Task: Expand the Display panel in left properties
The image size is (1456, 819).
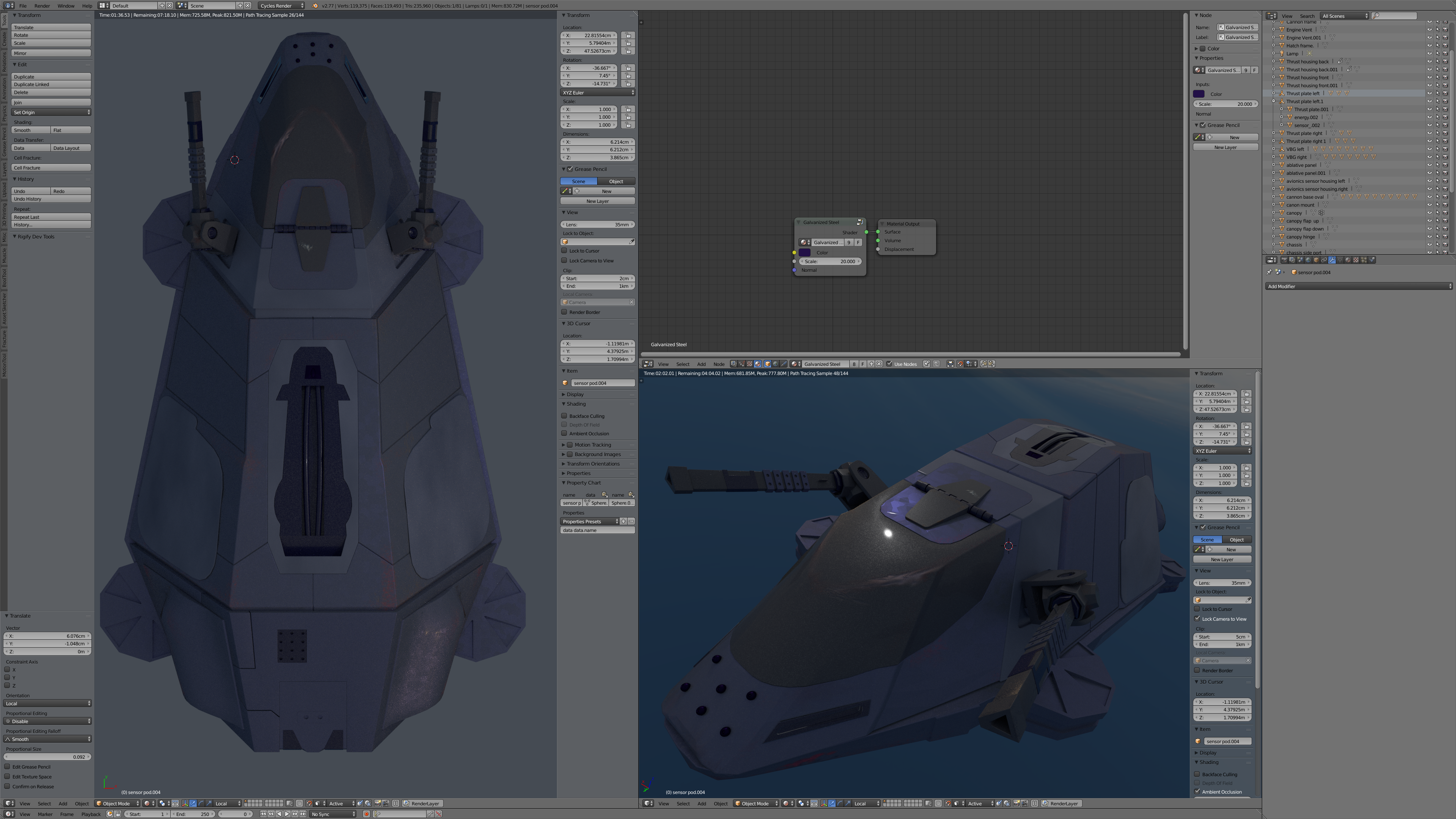Action: (563, 394)
